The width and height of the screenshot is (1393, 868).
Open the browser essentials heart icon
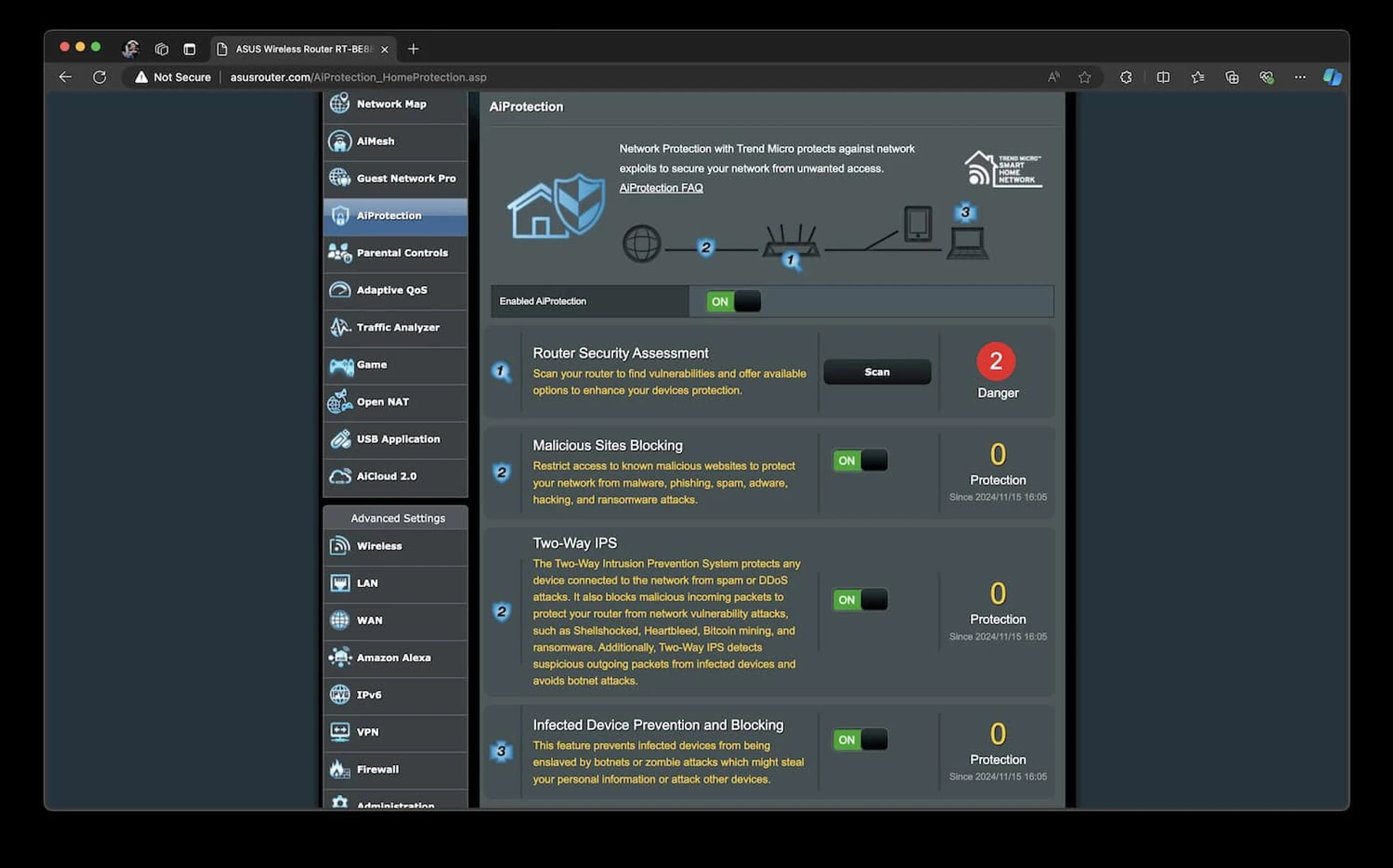pyautogui.click(x=1267, y=77)
